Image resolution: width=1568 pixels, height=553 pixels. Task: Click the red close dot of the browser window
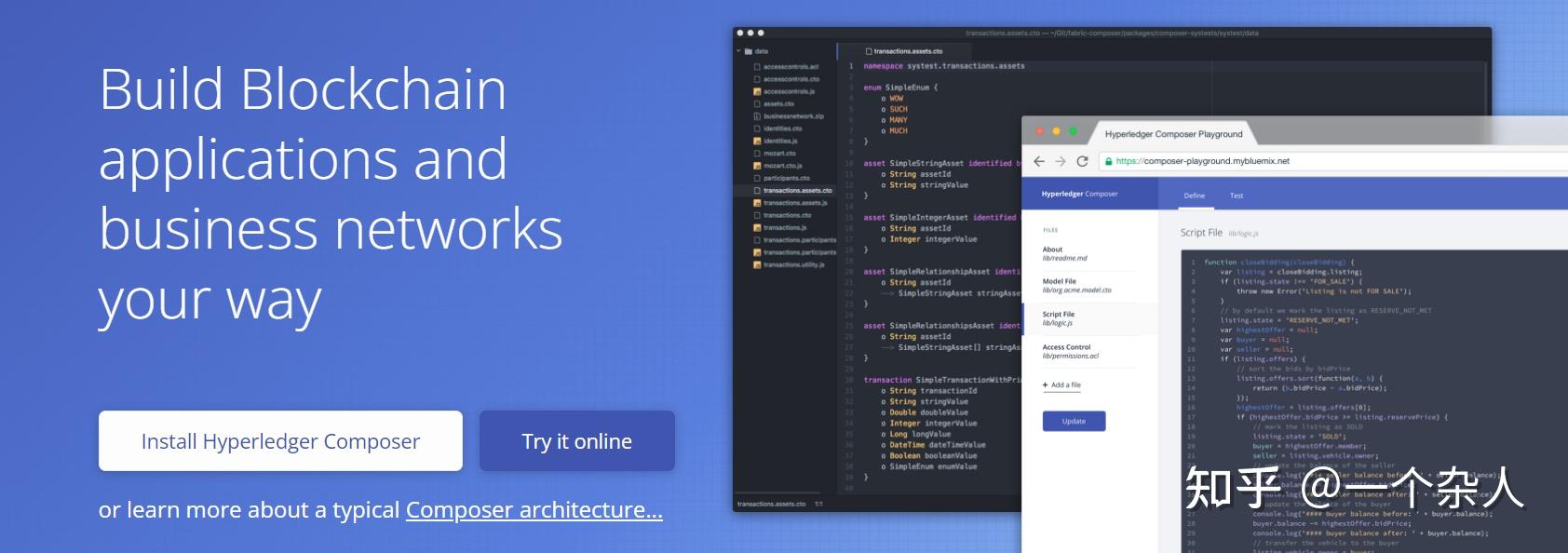click(1040, 131)
